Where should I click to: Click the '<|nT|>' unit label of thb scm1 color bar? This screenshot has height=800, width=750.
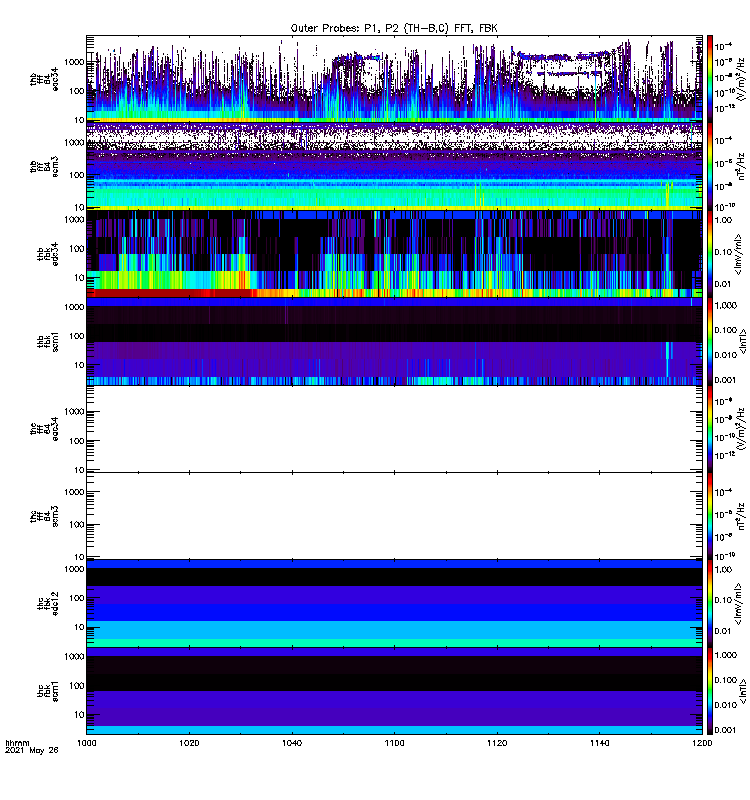[x=742, y=341]
